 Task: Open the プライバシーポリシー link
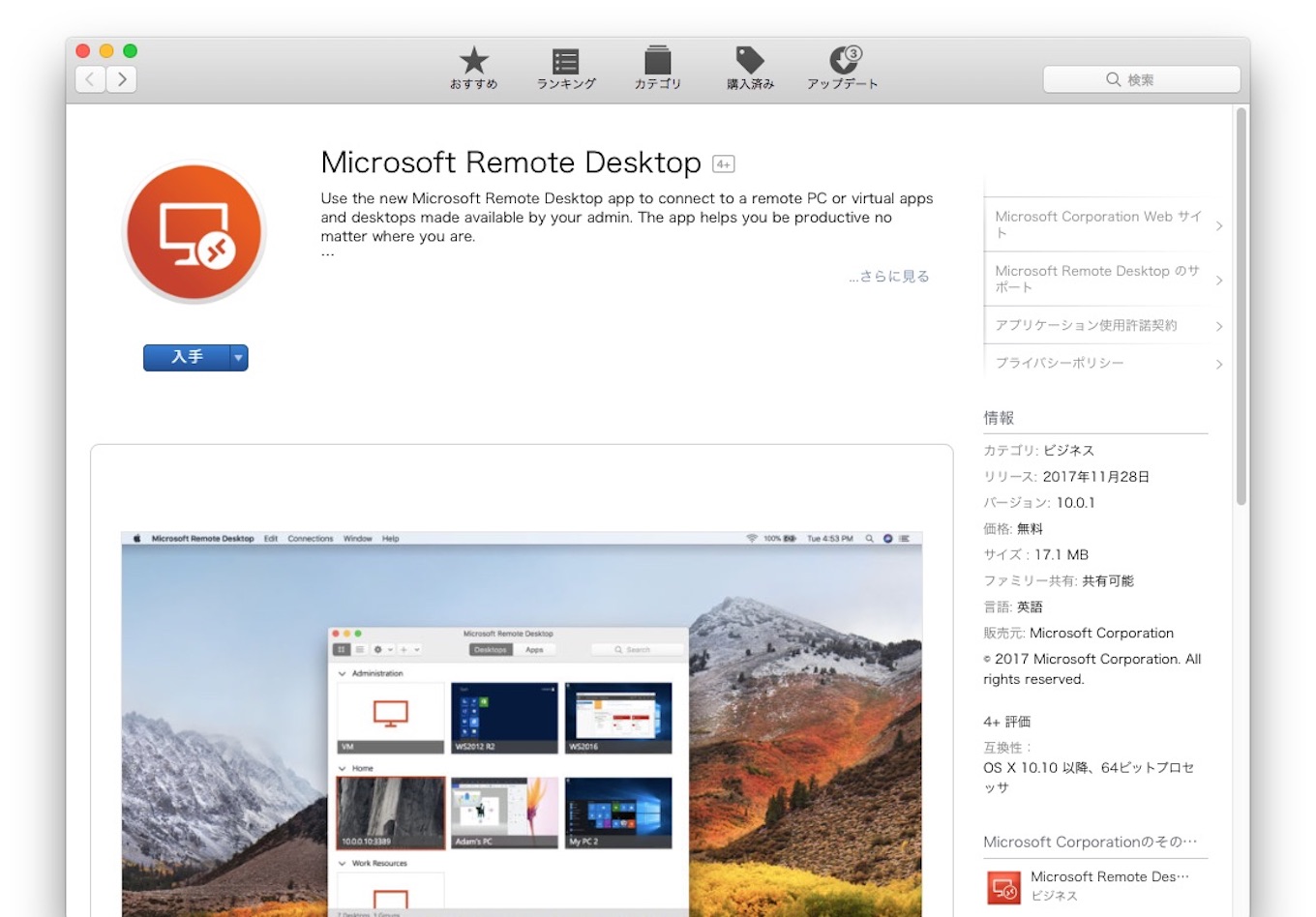[x=1103, y=363]
